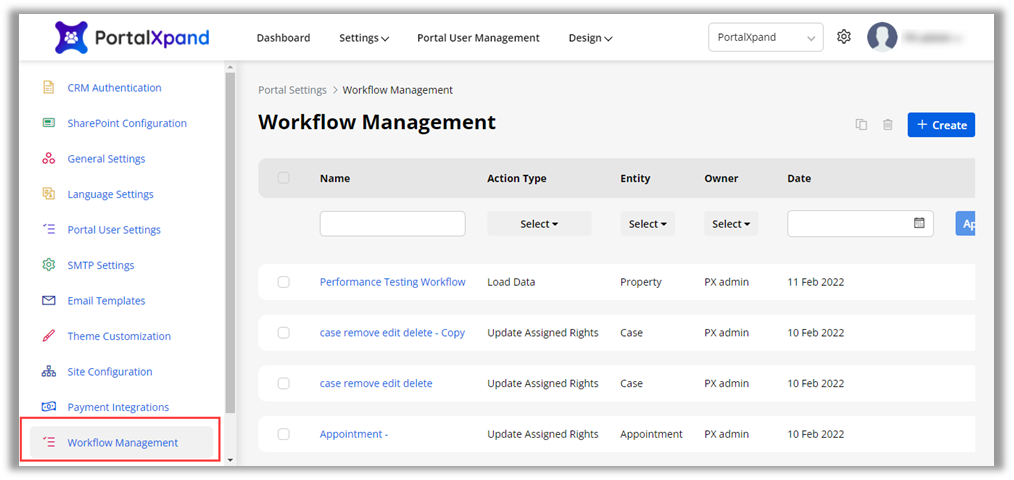The image size is (1014, 480).
Task: Select the Appointment row checkbox
Action: (283, 434)
